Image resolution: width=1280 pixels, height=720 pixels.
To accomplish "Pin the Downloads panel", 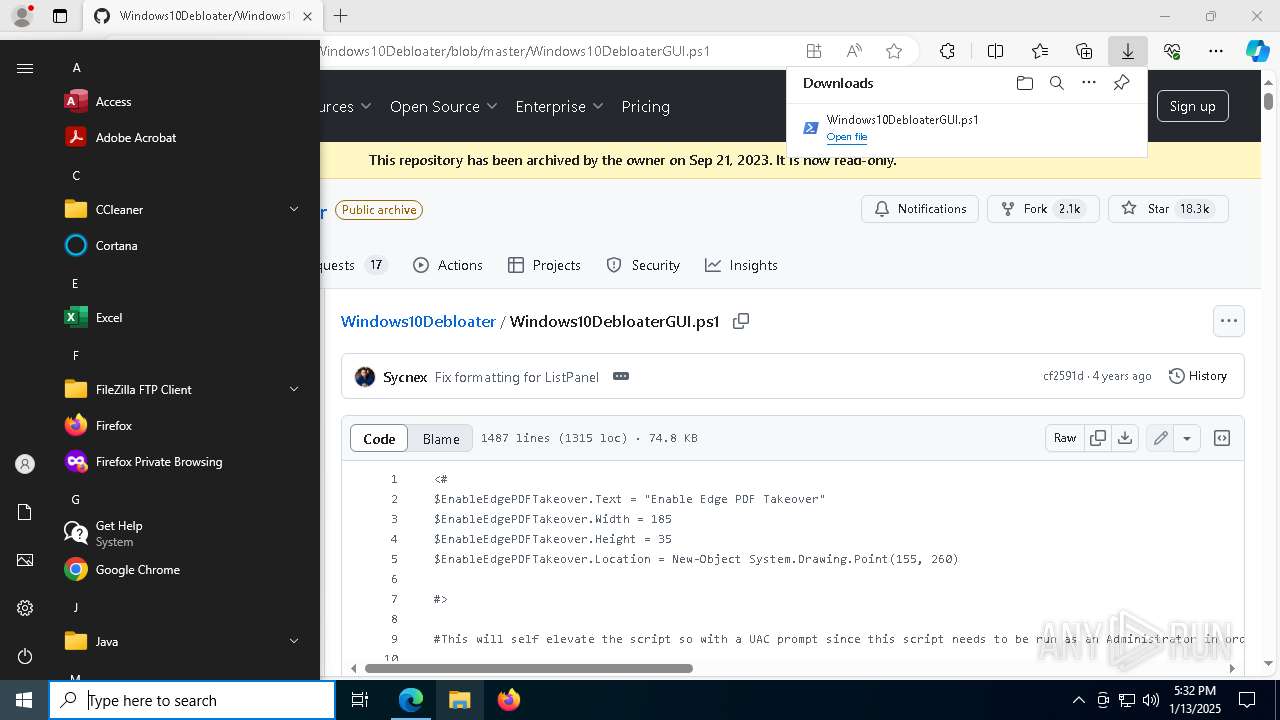I will pyautogui.click(x=1121, y=83).
